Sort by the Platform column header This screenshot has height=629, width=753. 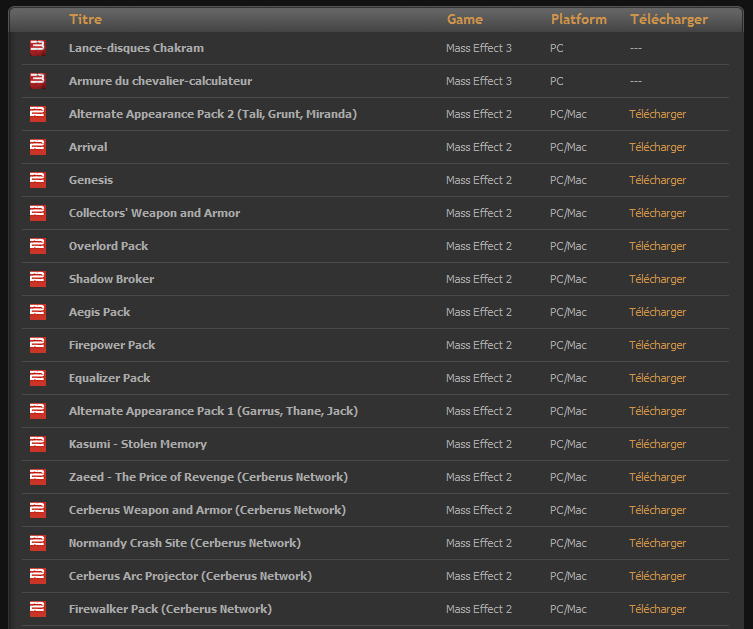coord(579,19)
